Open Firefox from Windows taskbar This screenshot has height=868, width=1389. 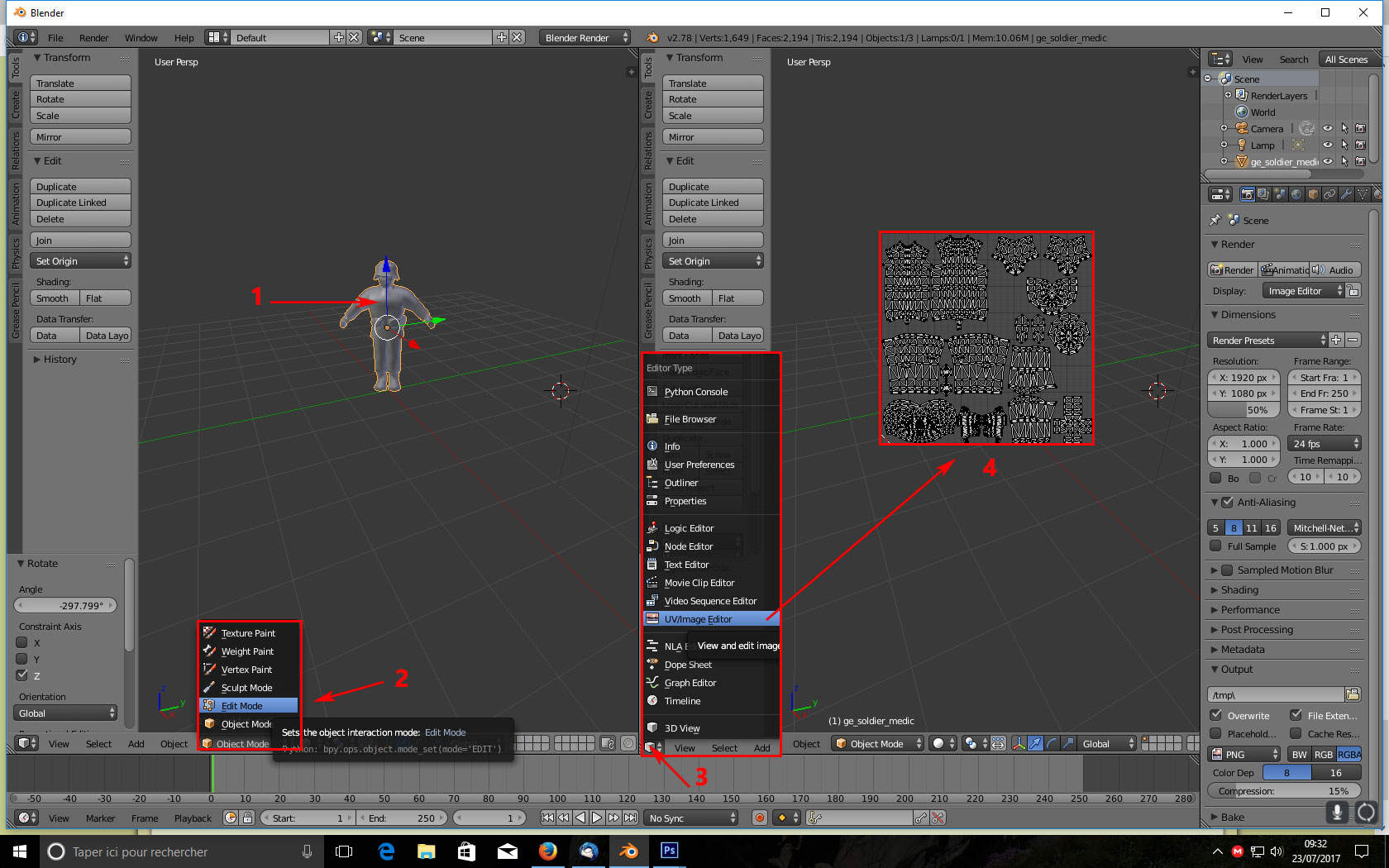[x=547, y=851]
